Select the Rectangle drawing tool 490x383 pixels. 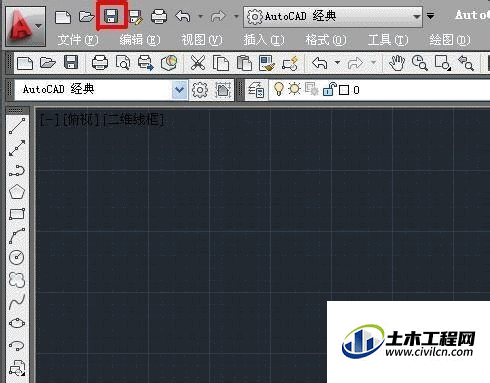tap(17, 214)
